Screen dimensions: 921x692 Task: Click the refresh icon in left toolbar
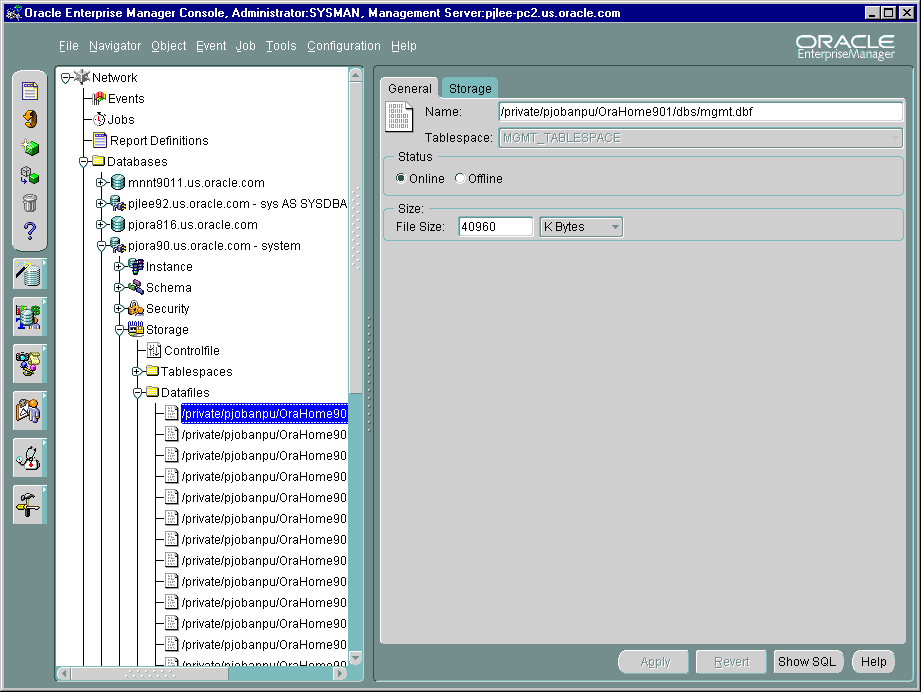(29, 119)
